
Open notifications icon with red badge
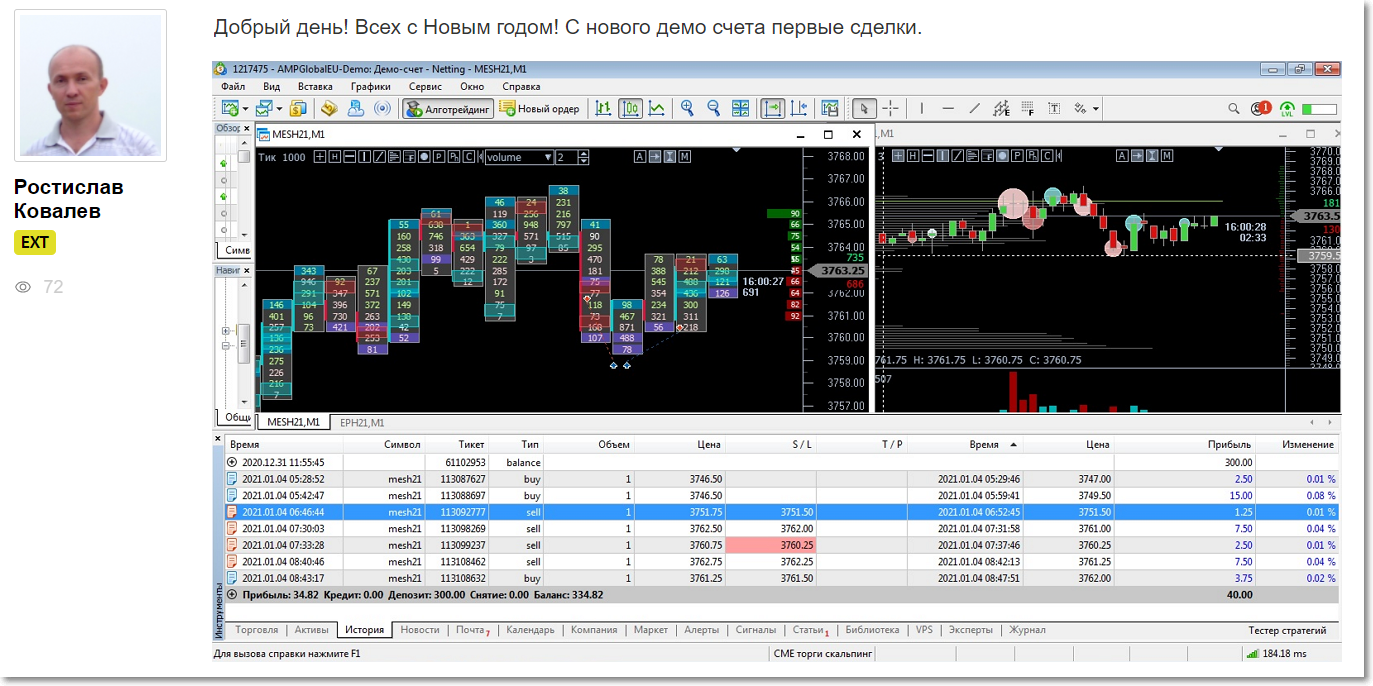(x=1260, y=108)
